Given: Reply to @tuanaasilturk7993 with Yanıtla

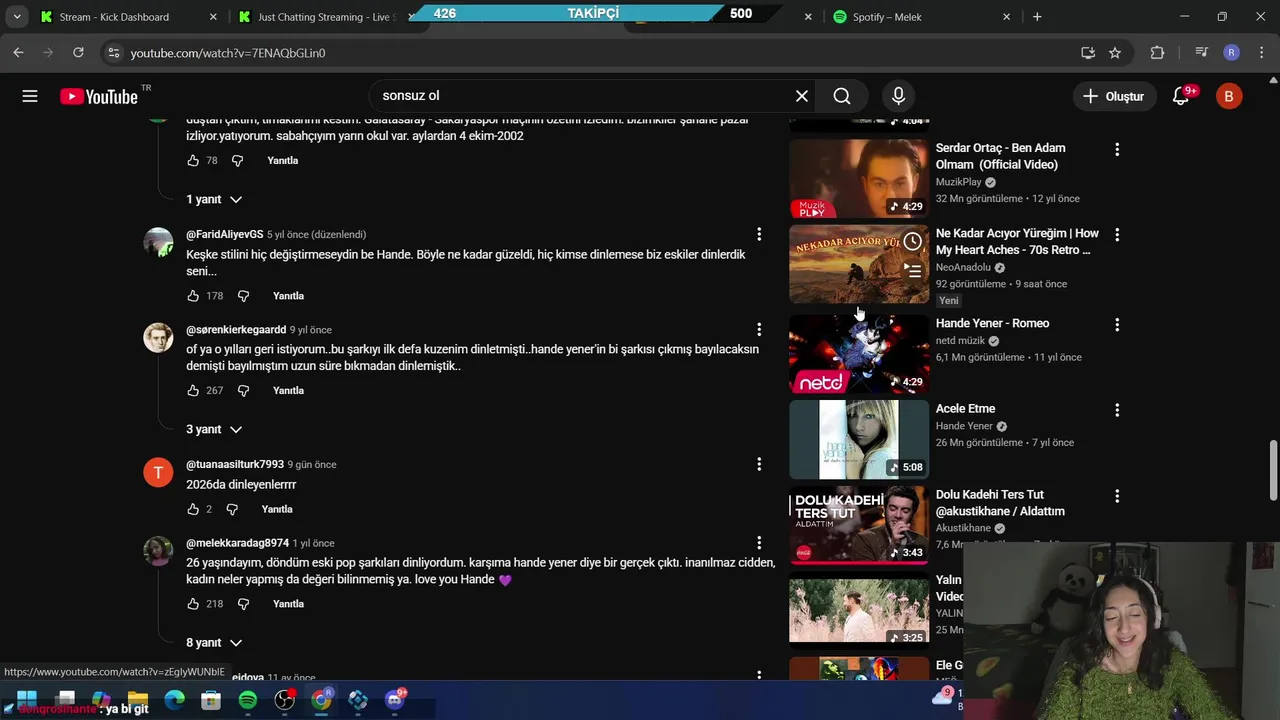Looking at the screenshot, I should tap(277, 510).
